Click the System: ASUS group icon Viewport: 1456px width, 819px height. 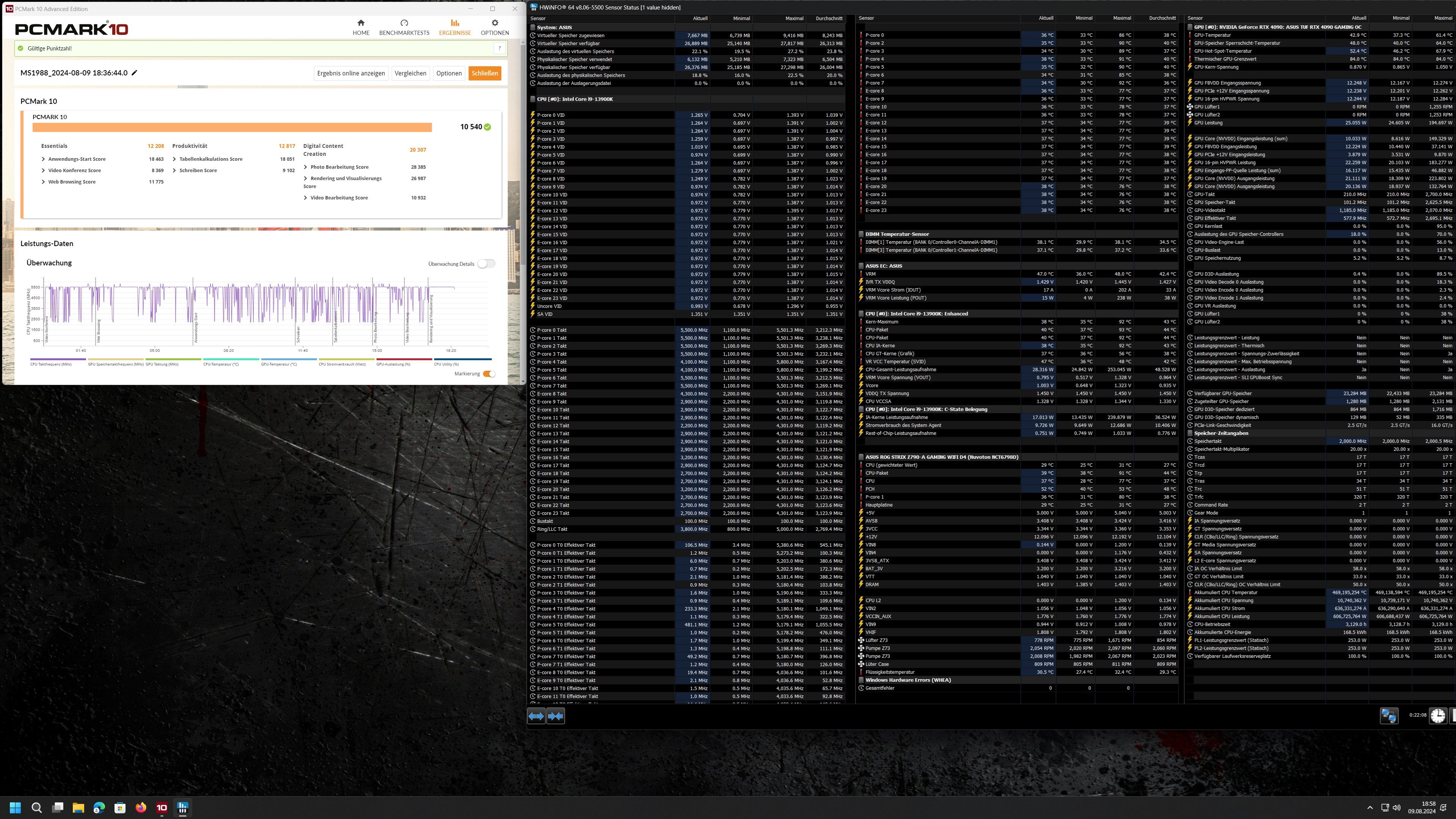533,27
